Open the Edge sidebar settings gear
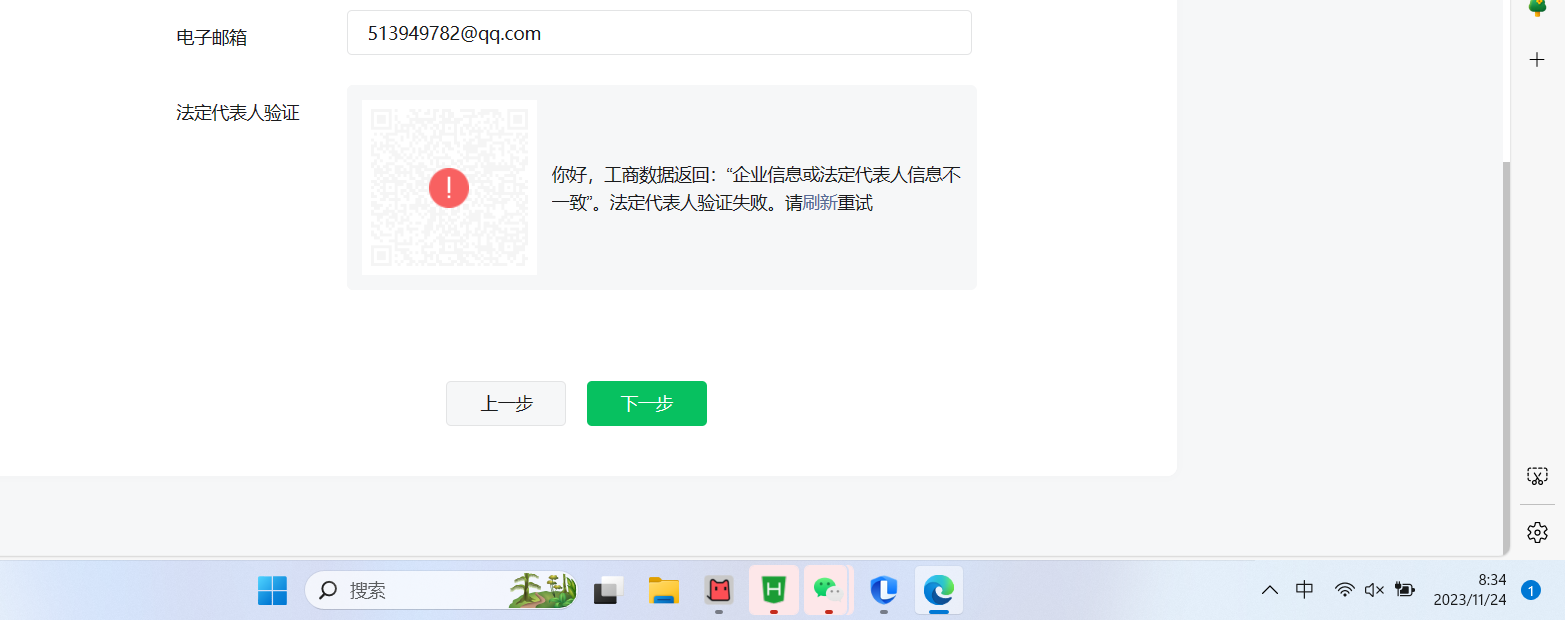The image size is (1565, 620). pos(1538,532)
